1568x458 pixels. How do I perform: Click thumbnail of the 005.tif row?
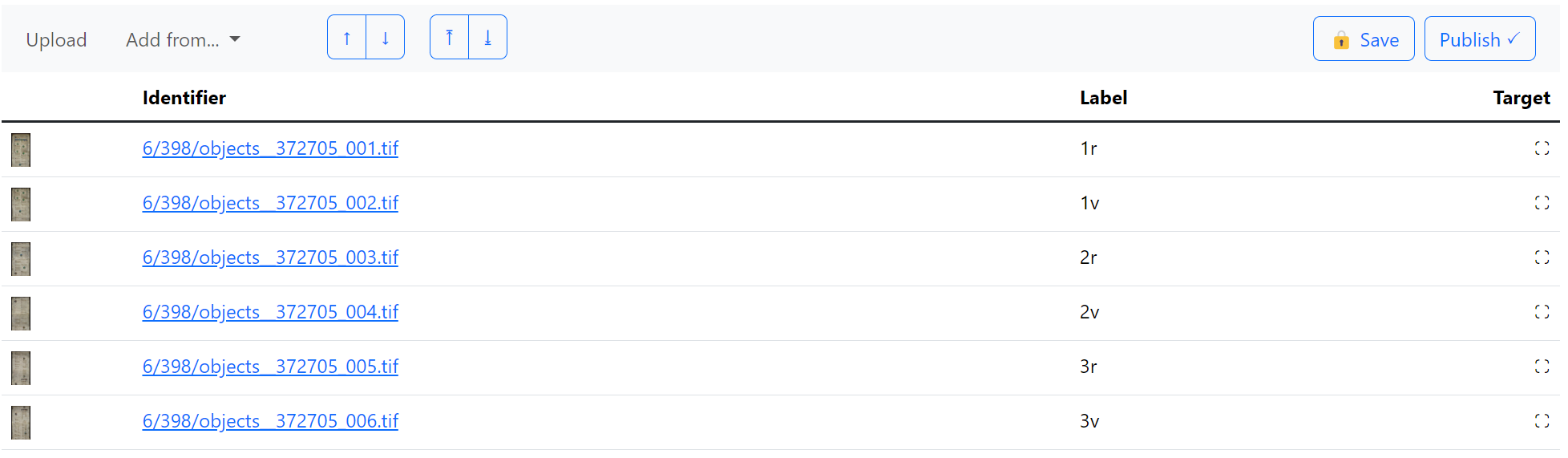pos(21,368)
